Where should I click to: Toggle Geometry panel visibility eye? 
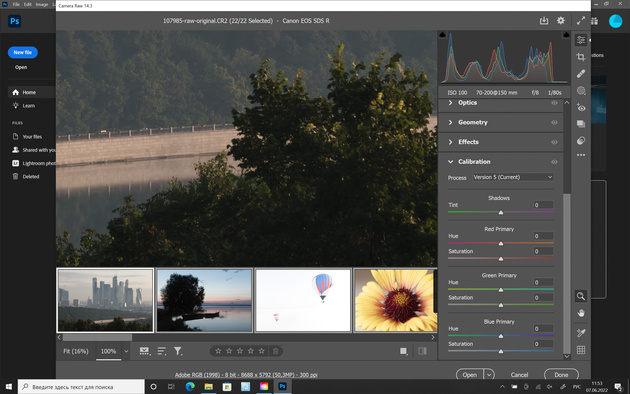pos(554,122)
